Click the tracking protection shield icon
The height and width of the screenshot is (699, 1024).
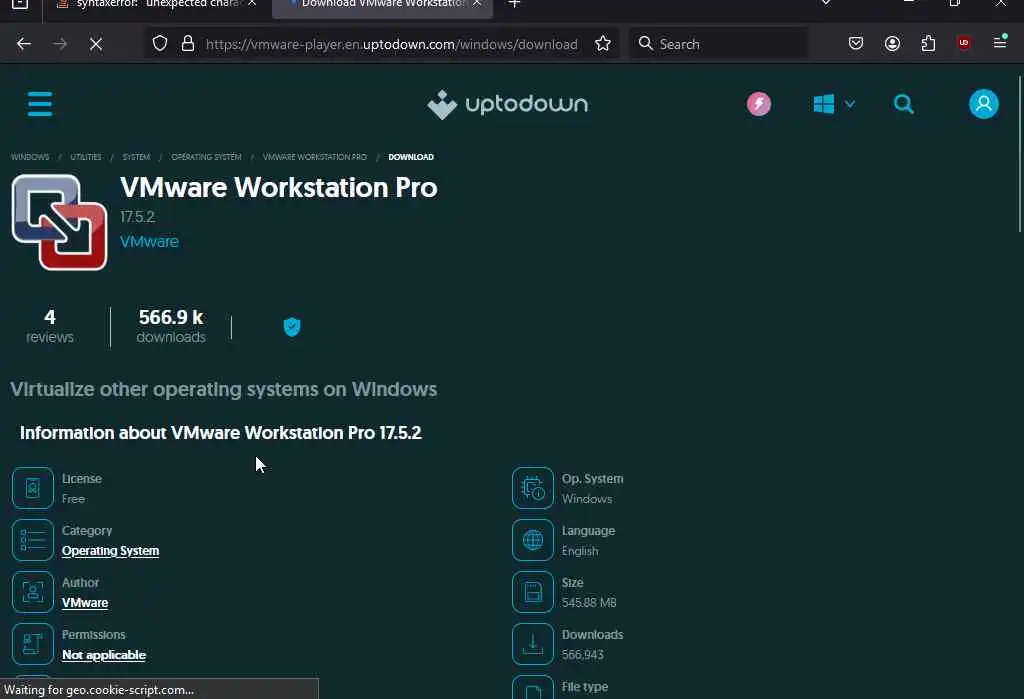point(160,44)
